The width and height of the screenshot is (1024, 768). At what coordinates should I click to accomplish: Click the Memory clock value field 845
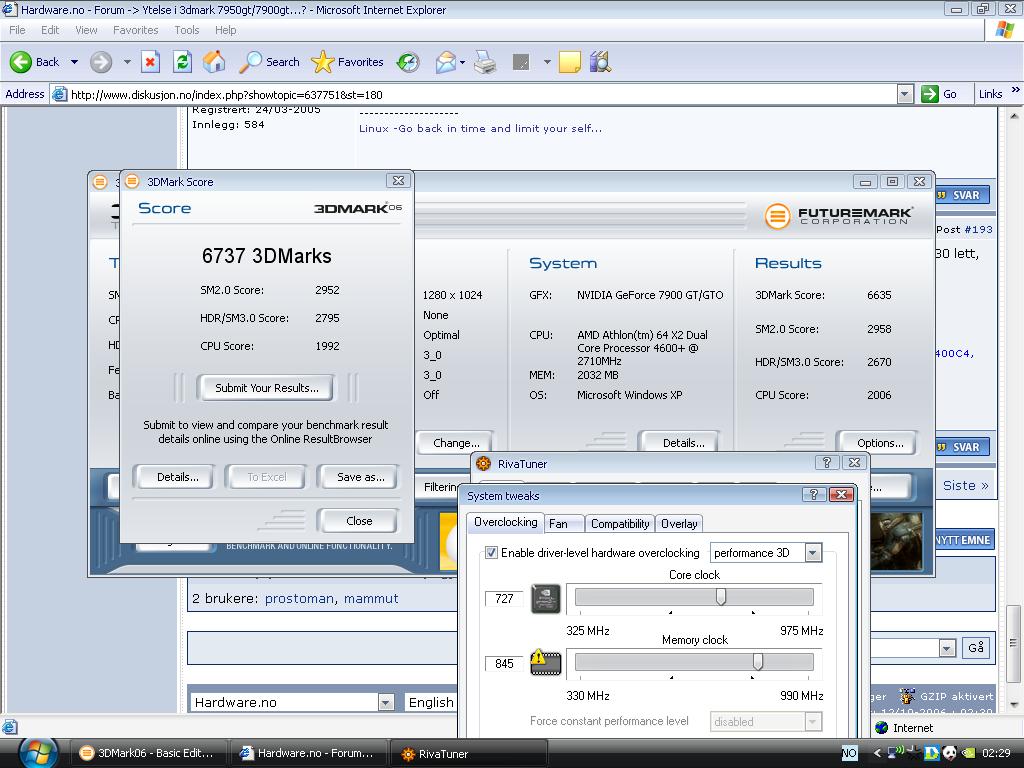tap(504, 664)
